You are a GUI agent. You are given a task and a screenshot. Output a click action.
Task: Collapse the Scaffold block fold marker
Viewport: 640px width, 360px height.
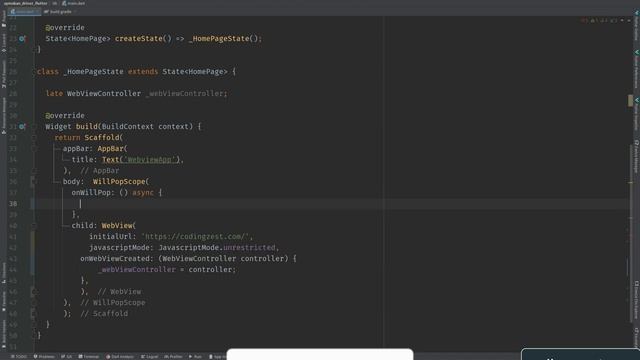tap(35, 138)
